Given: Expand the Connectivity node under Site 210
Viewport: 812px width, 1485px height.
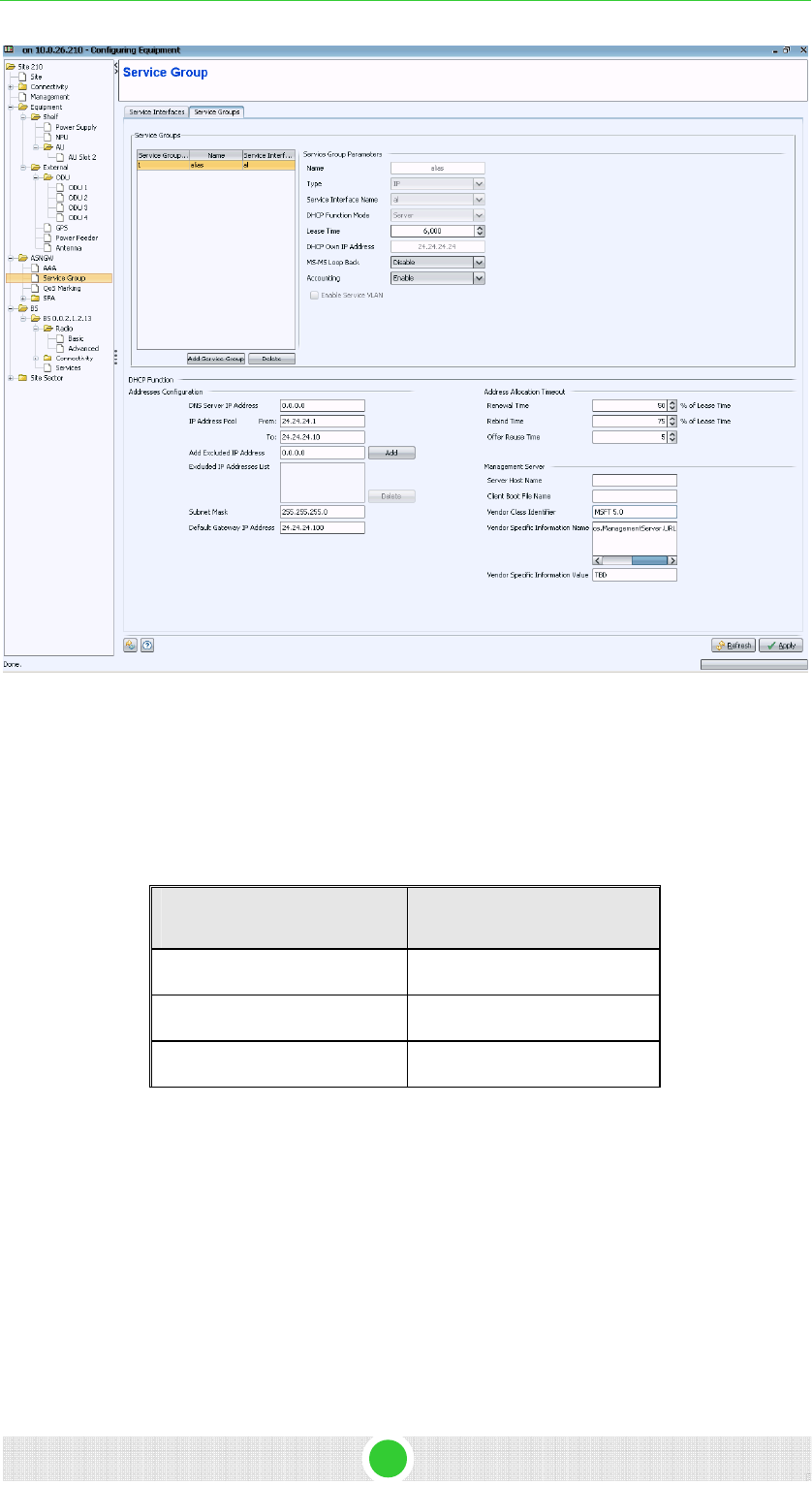Looking at the screenshot, I should pos(10,86).
